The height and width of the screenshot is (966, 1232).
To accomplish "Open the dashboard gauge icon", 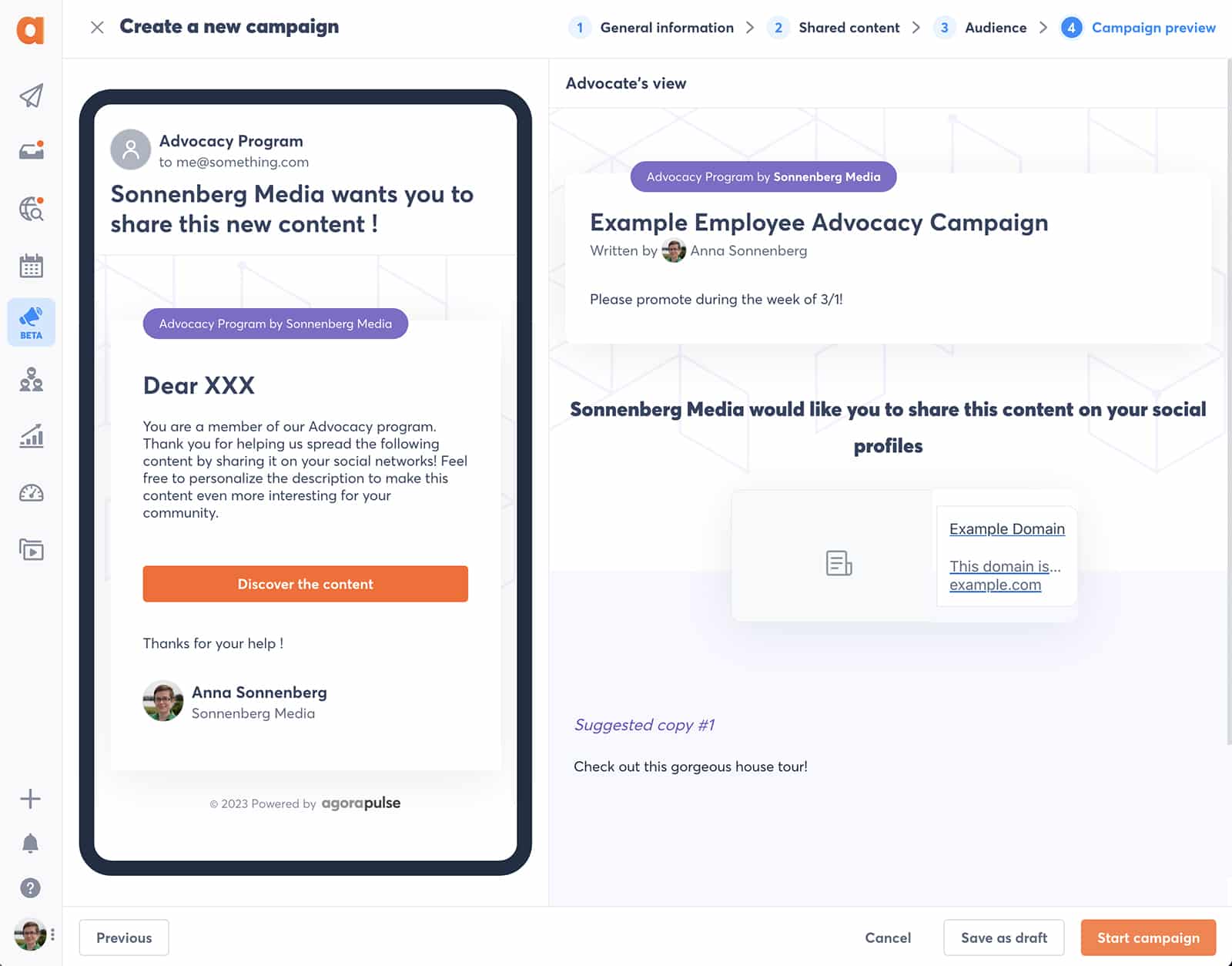I will (31, 493).
